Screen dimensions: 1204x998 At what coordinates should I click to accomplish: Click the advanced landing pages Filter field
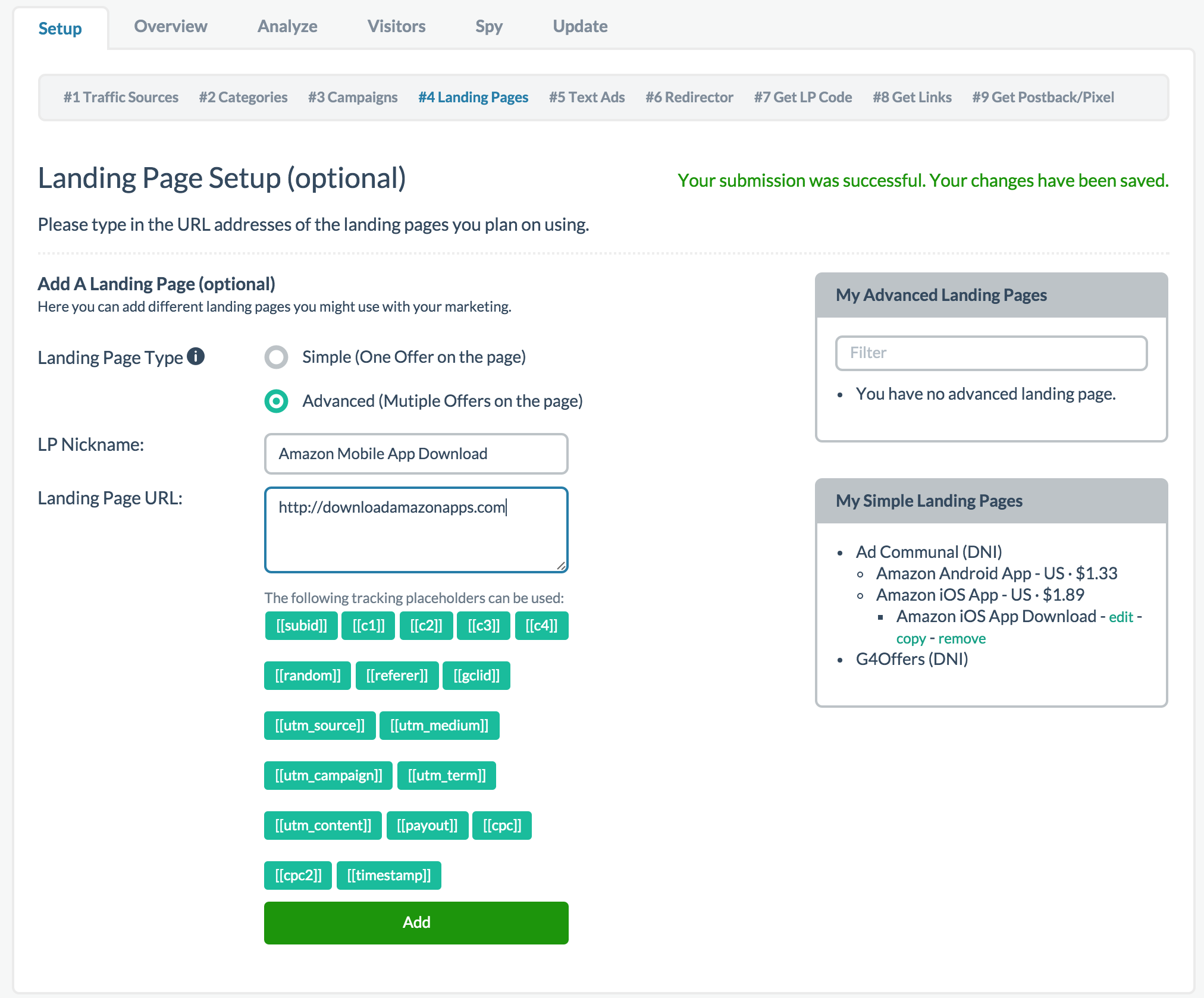(990, 353)
